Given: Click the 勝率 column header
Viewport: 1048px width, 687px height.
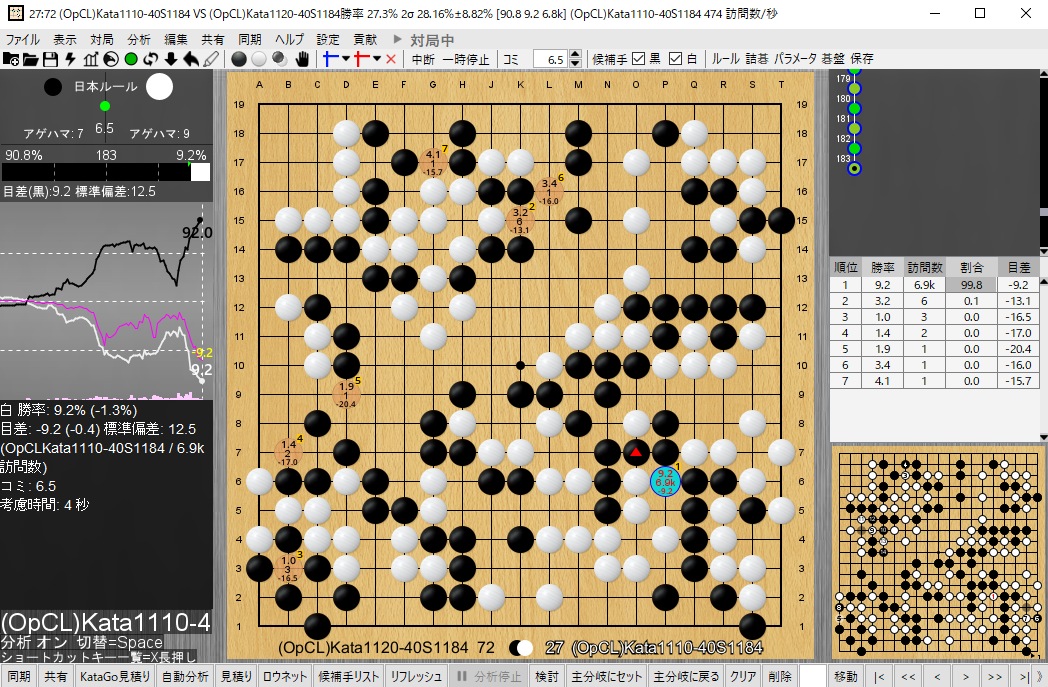Looking at the screenshot, I should tap(882, 267).
